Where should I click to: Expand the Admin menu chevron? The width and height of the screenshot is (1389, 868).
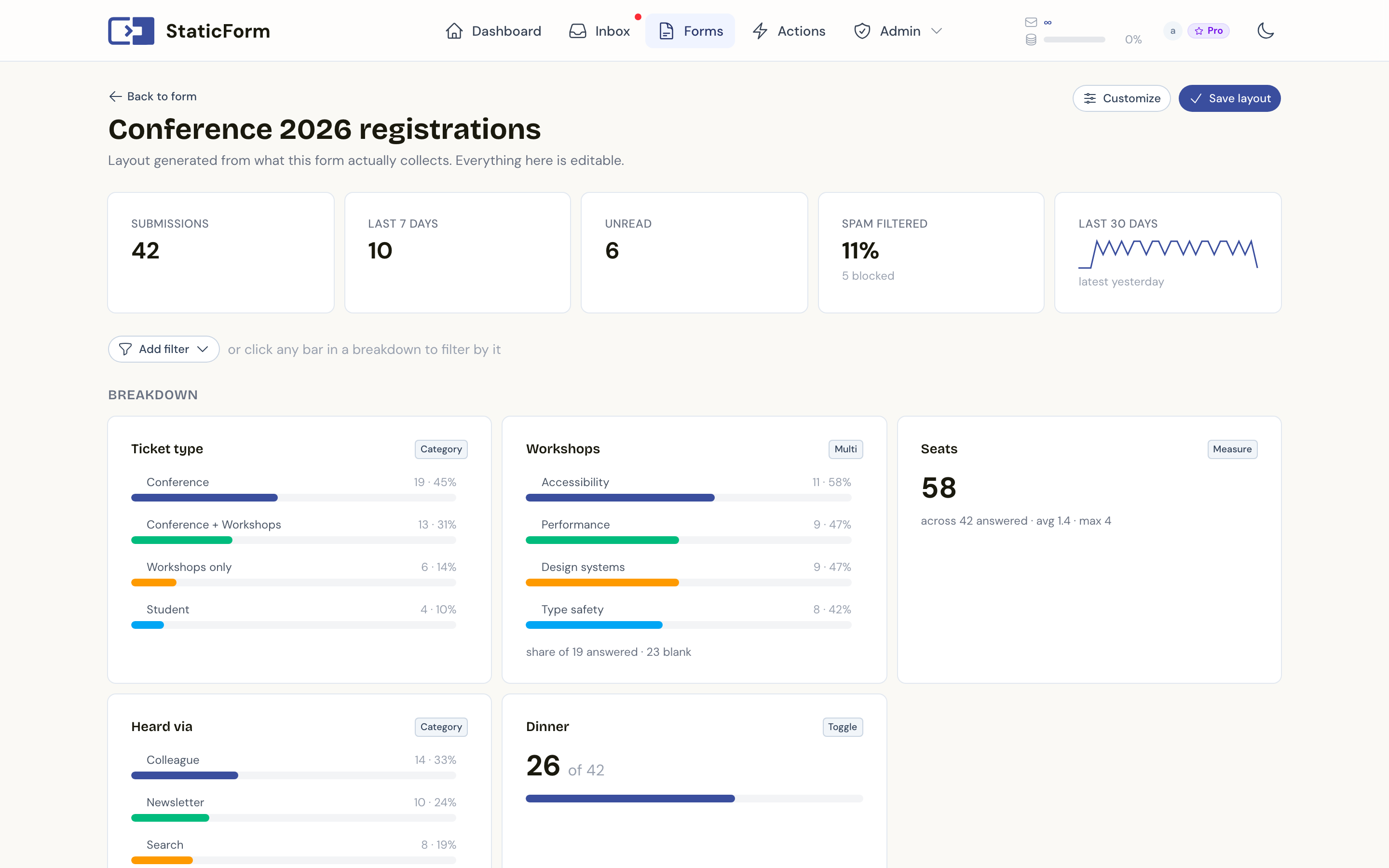coord(936,31)
